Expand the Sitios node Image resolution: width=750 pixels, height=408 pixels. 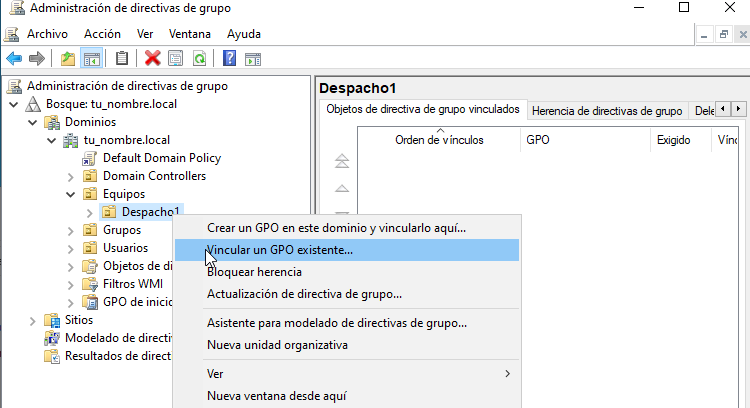pos(33,320)
